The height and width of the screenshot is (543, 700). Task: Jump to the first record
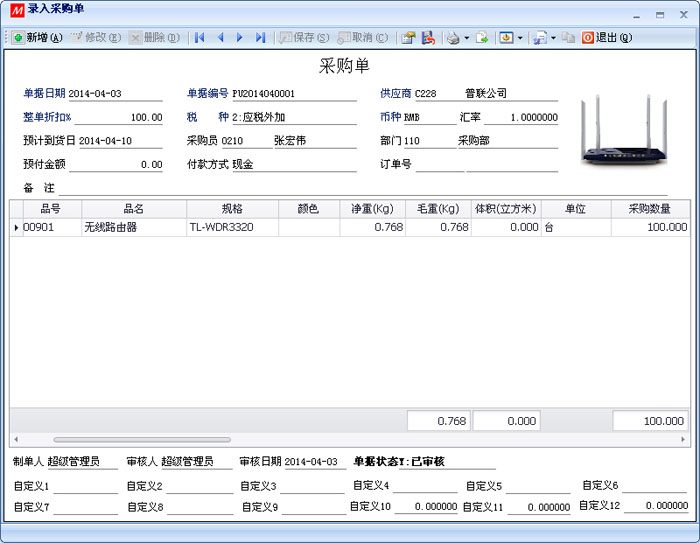click(x=200, y=38)
